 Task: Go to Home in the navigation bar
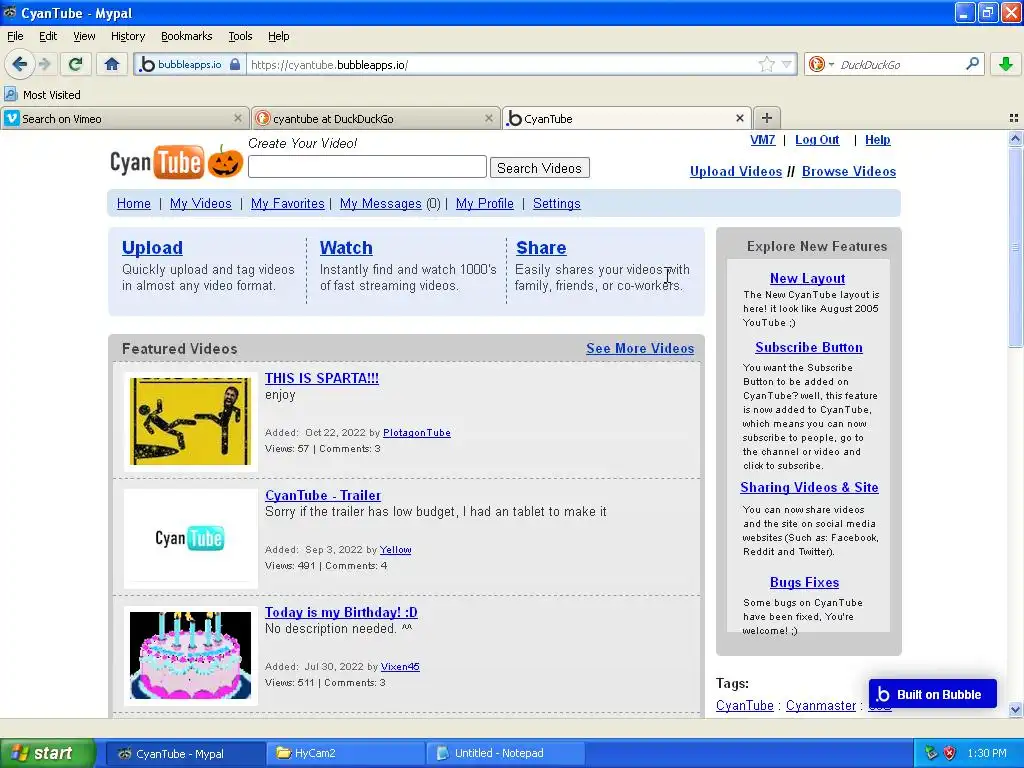(134, 203)
